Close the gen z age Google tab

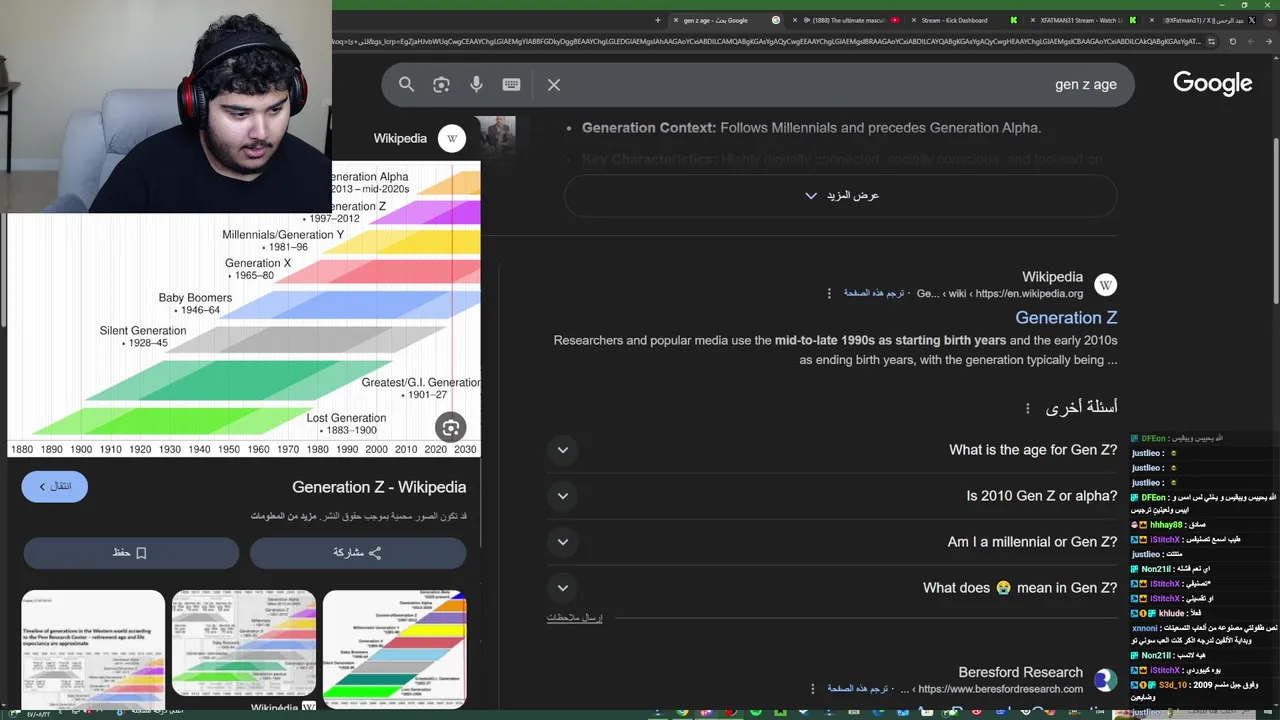674,20
